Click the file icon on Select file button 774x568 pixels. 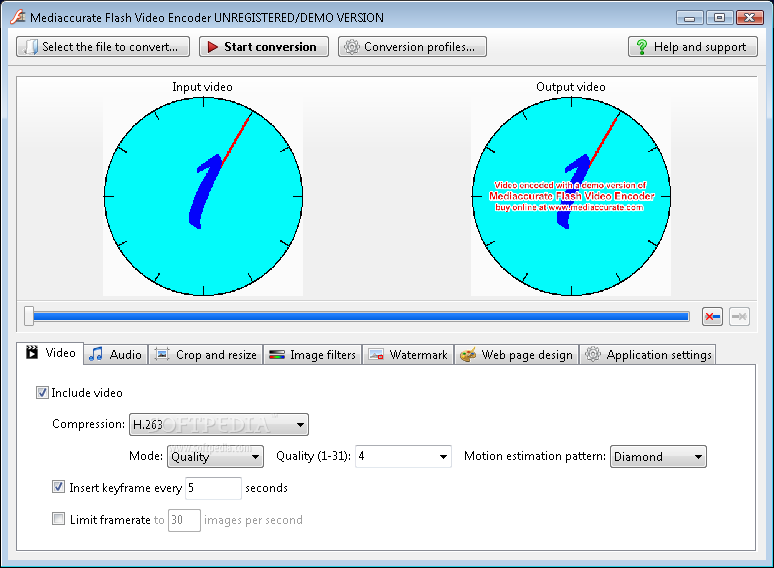pos(31,47)
